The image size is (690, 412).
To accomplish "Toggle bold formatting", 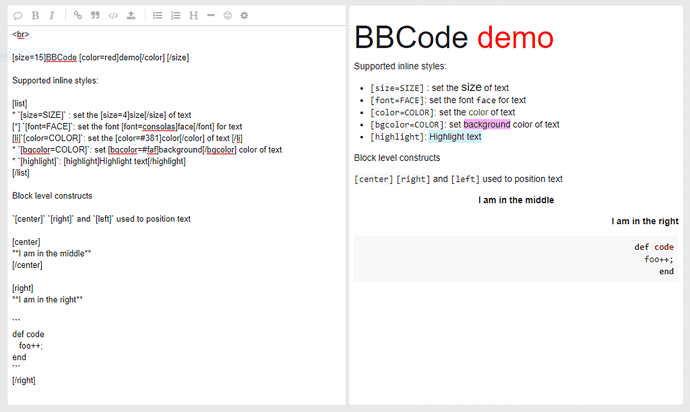I will [x=35, y=15].
